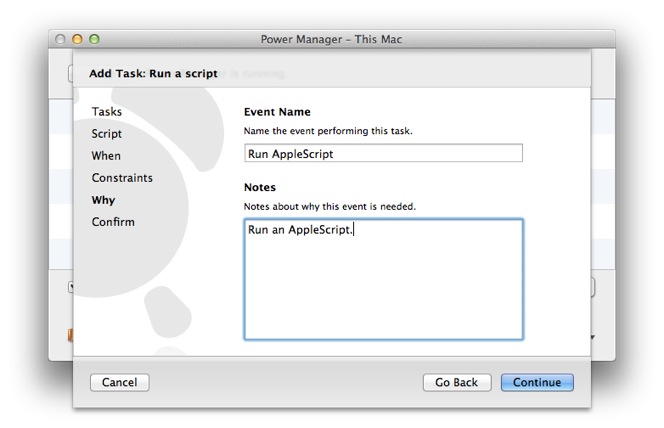Cancel the Add Task dialog
The height and width of the screenshot is (428, 664).
click(119, 382)
